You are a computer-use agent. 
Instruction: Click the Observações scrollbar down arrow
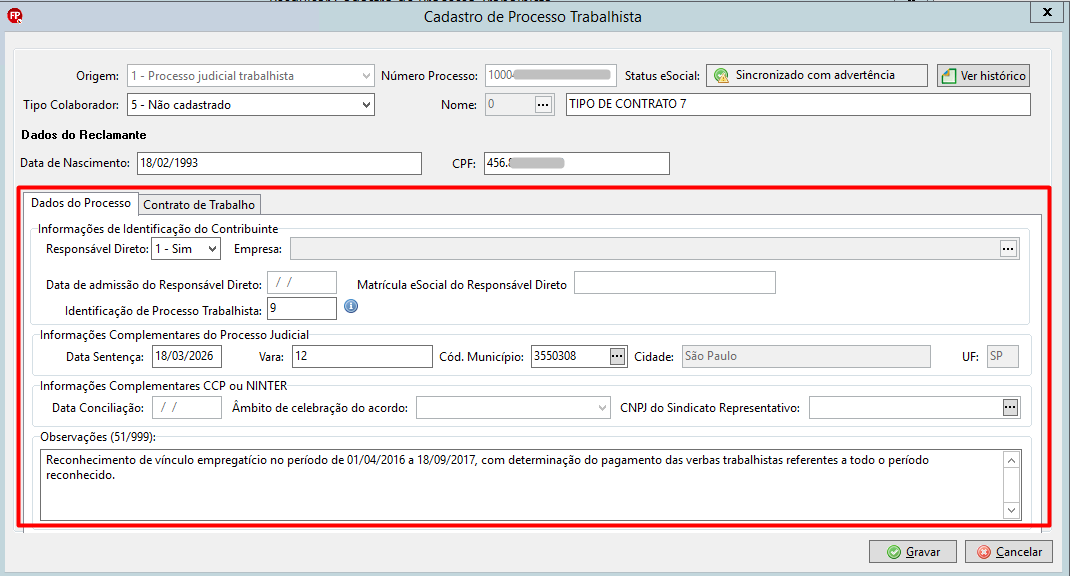coord(1011,510)
